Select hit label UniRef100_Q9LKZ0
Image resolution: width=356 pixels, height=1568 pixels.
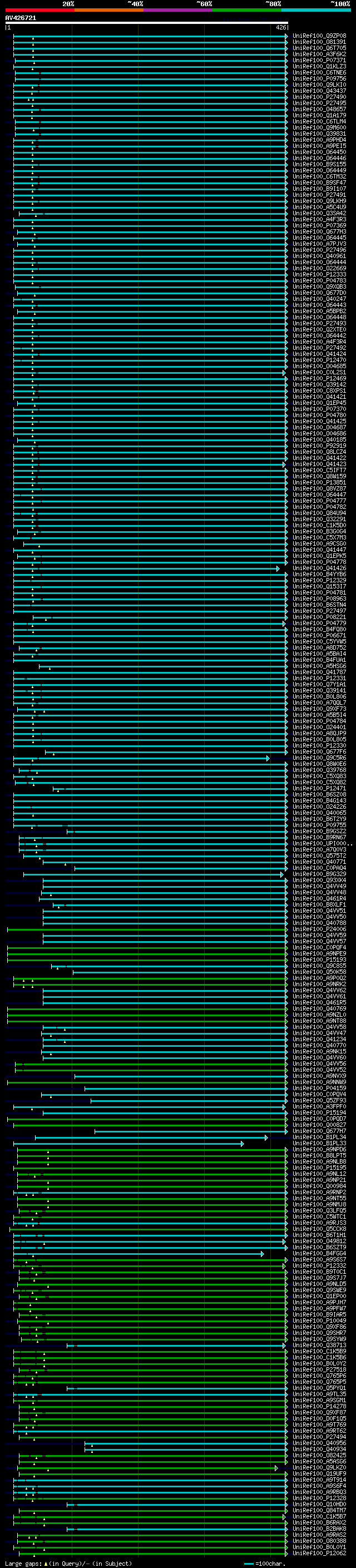point(319,1467)
